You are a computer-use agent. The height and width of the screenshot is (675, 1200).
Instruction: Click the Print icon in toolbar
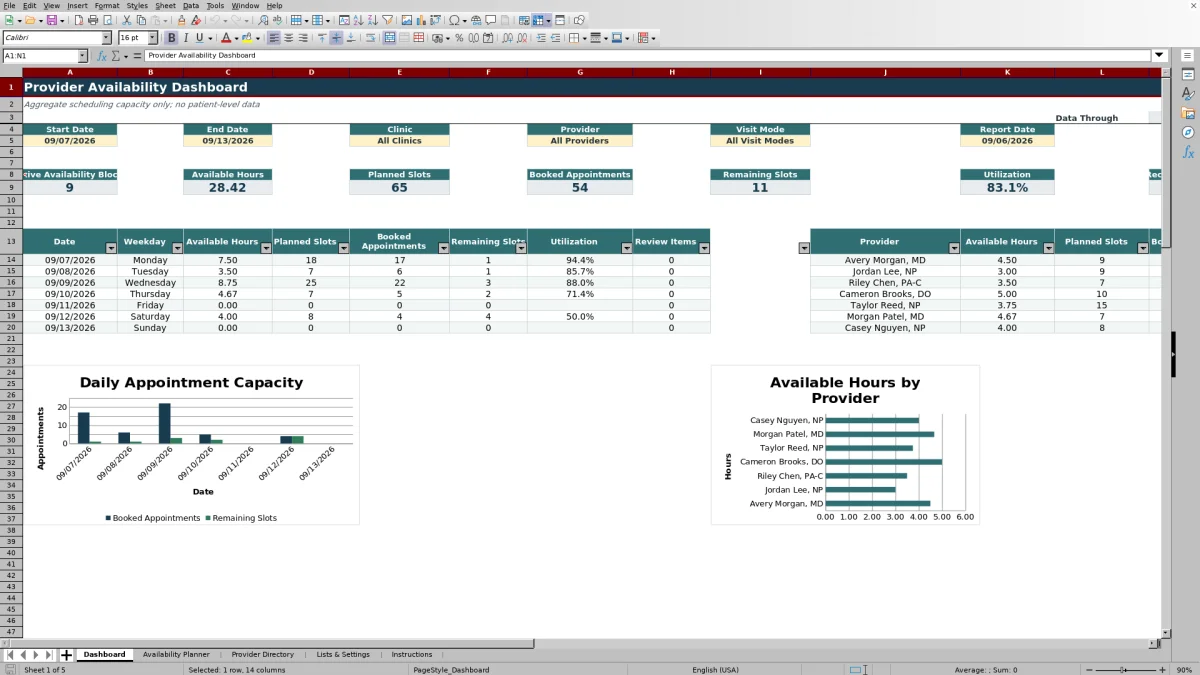(93, 20)
